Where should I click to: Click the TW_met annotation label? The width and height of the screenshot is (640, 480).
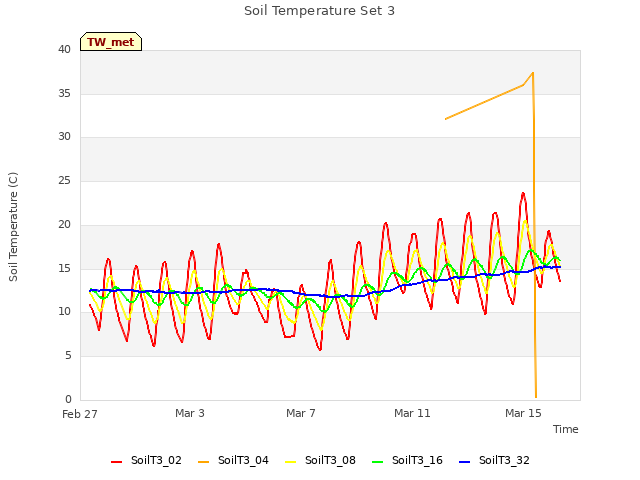click(111, 42)
